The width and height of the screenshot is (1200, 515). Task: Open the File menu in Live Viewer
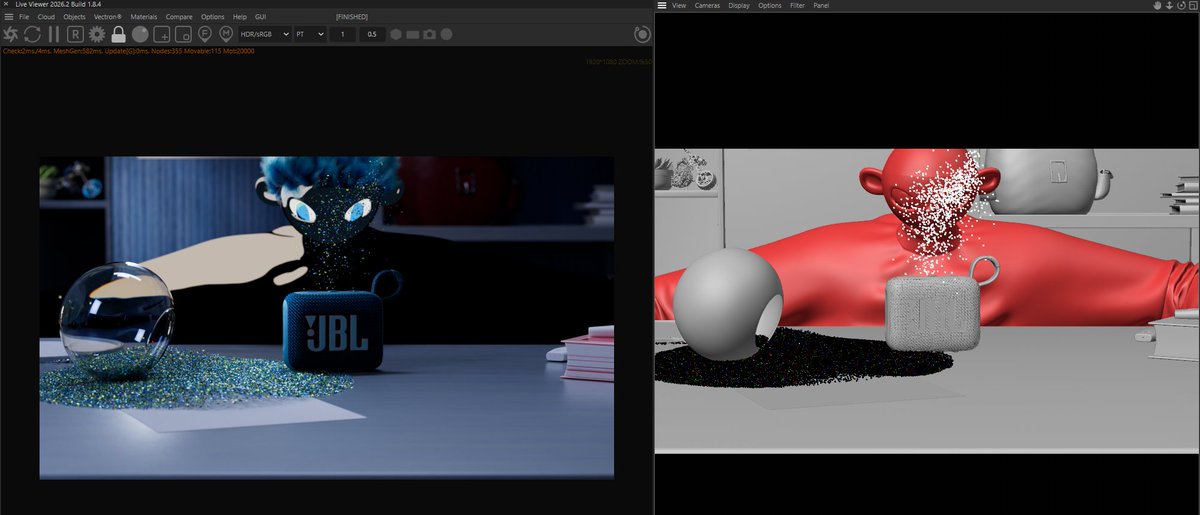(24, 17)
